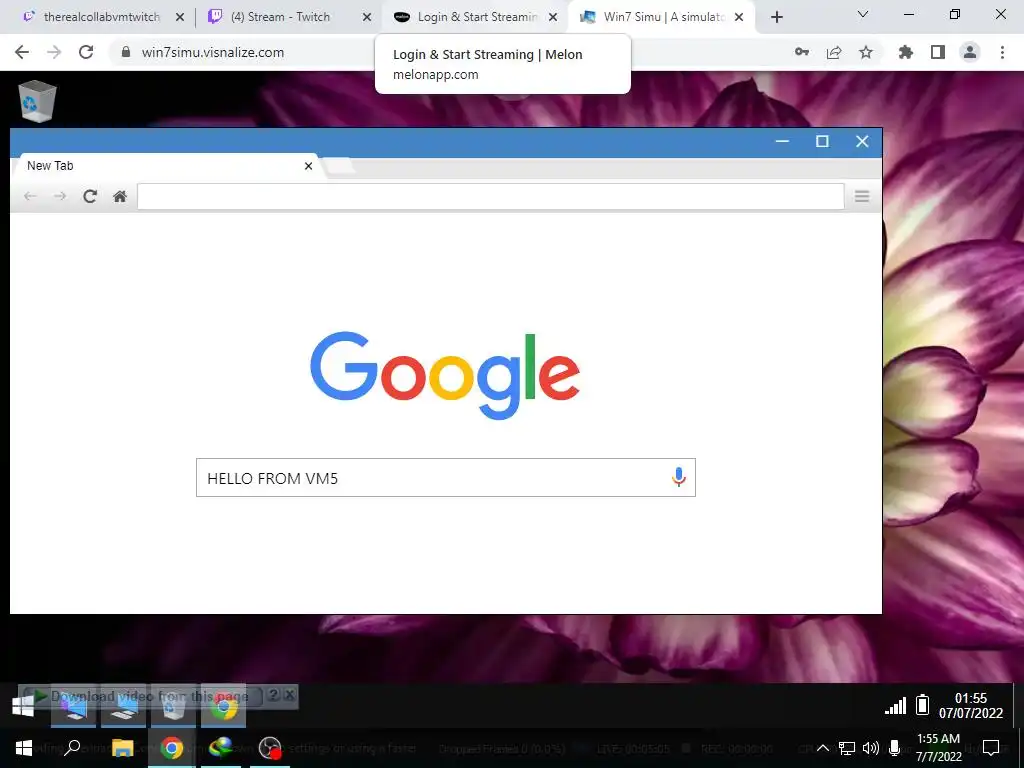Open a new tab in the simulated browser
This screenshot has height=768, width=1024.
point(340,166)
